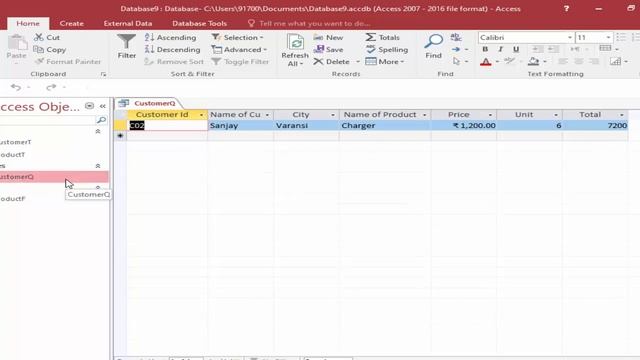The height and width of the screenshot is (360, 640).
Task: Click the new record row selector asterisk
Action: 120,136
